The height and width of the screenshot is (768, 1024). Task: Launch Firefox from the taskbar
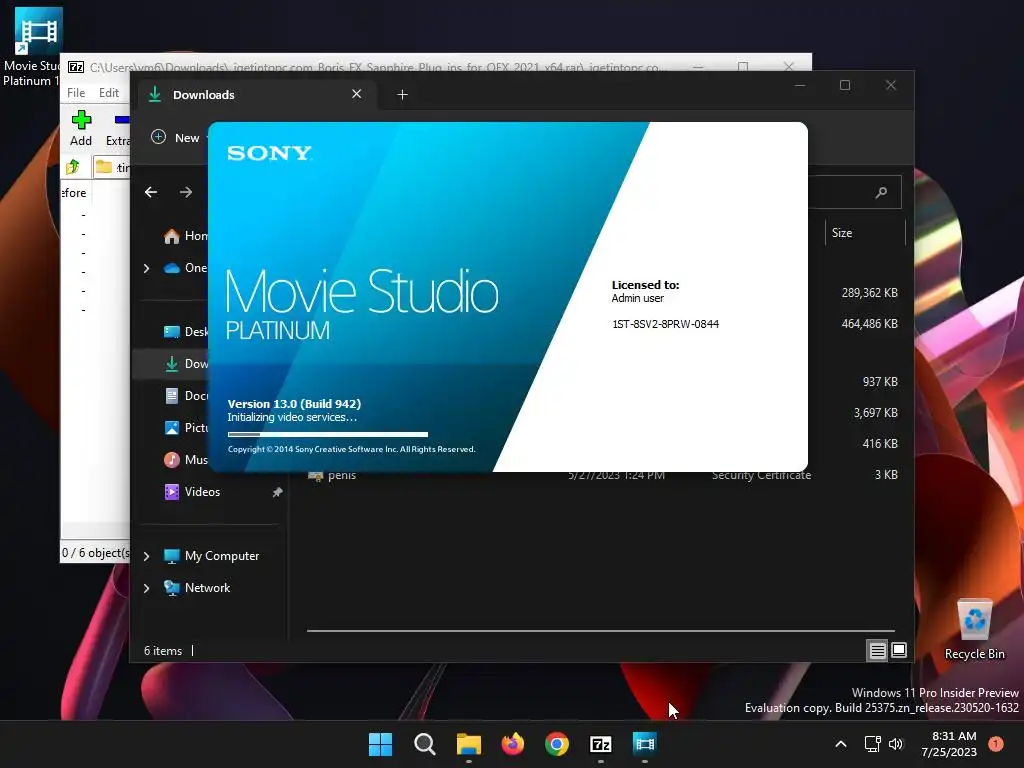click(x=513, y=744)
